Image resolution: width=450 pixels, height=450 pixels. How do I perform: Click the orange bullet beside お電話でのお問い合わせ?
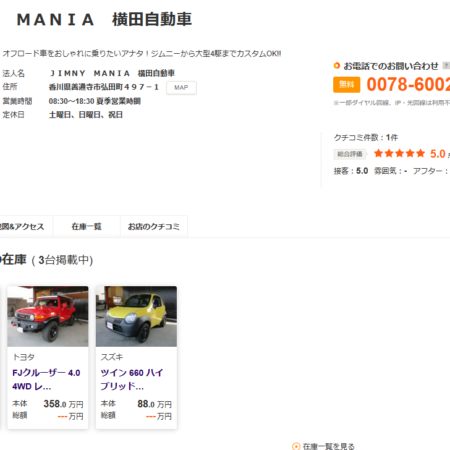337,66
